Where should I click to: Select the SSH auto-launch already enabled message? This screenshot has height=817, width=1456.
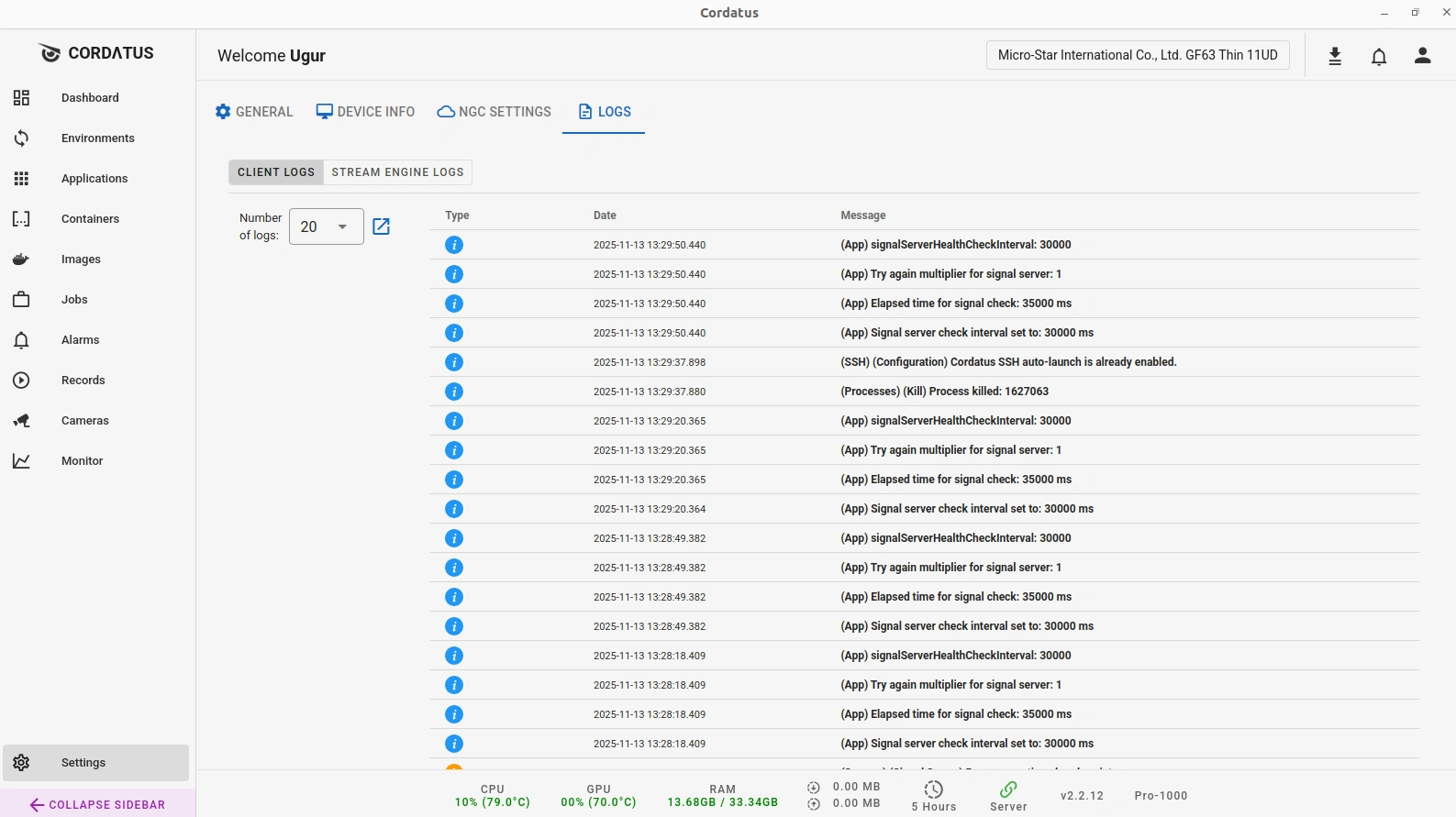[x=1008, y=362]
